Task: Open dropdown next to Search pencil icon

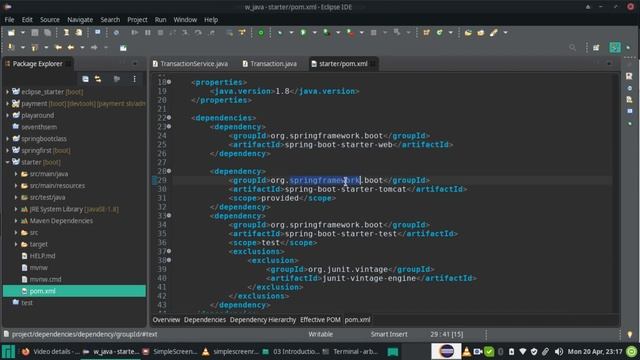Action: (505, 33)
